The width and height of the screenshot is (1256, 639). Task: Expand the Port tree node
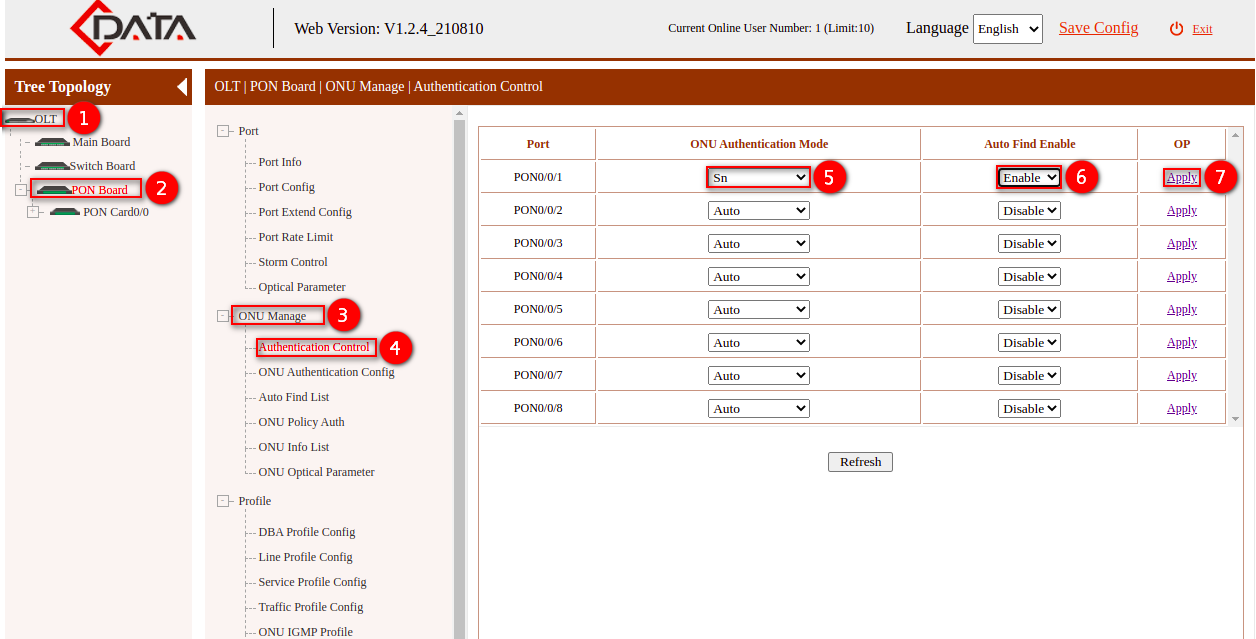[x=223, y=130]
